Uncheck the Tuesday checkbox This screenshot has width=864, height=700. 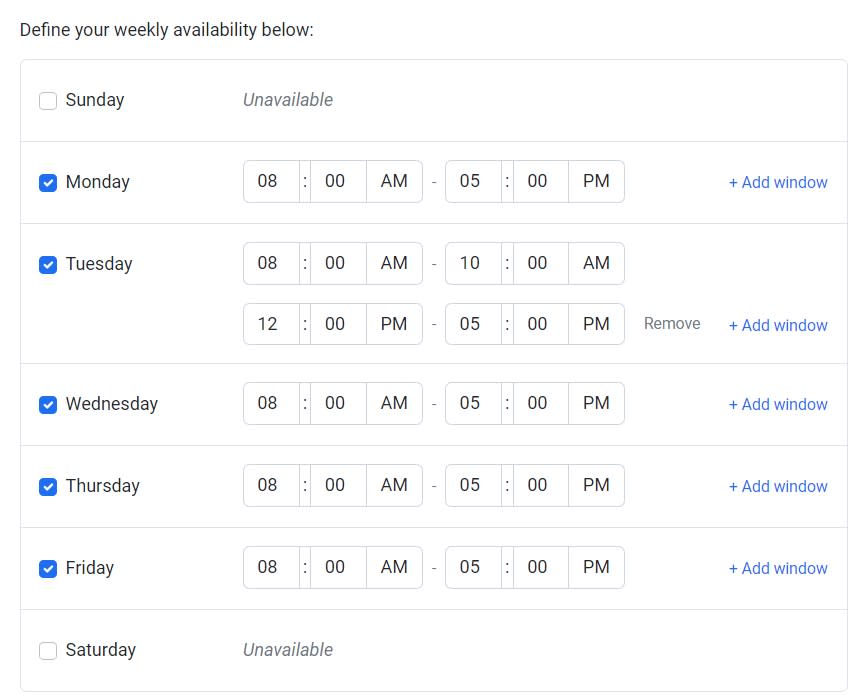tap(48, 265)
